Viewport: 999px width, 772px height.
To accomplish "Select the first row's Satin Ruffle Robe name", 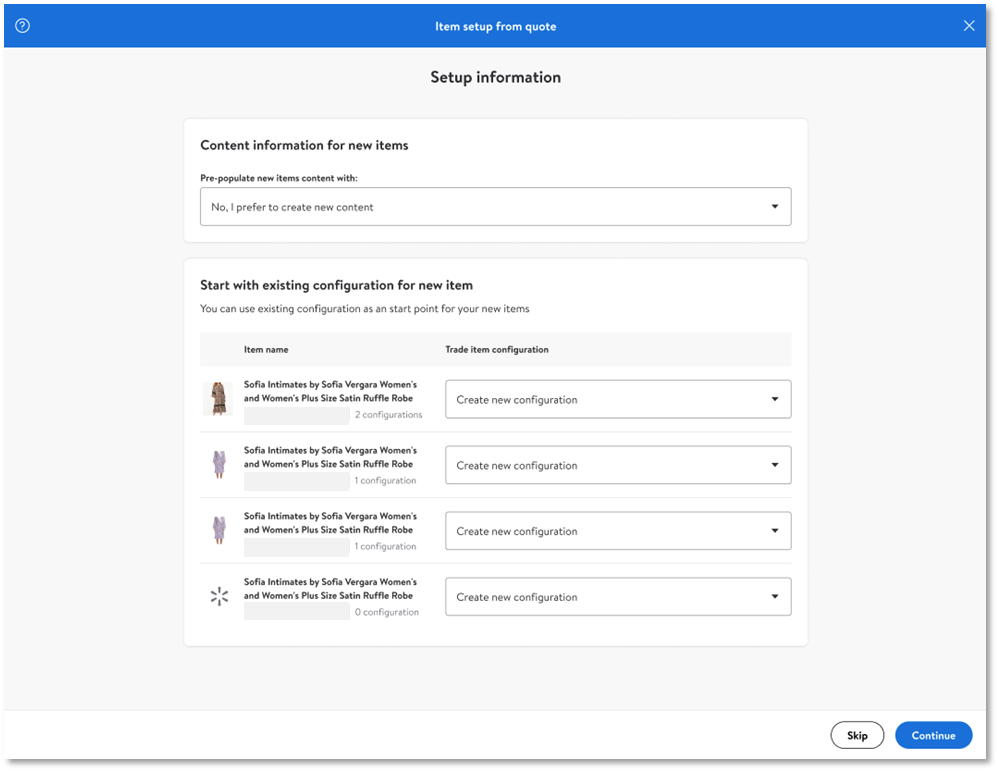I will [330, 391].
